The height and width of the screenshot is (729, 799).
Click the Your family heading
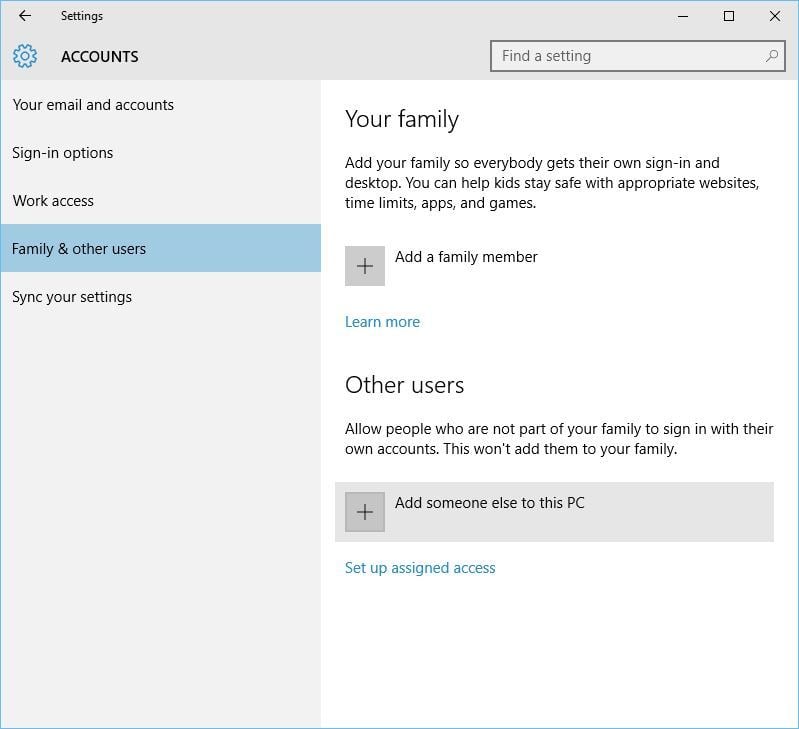tap(402, 120)
